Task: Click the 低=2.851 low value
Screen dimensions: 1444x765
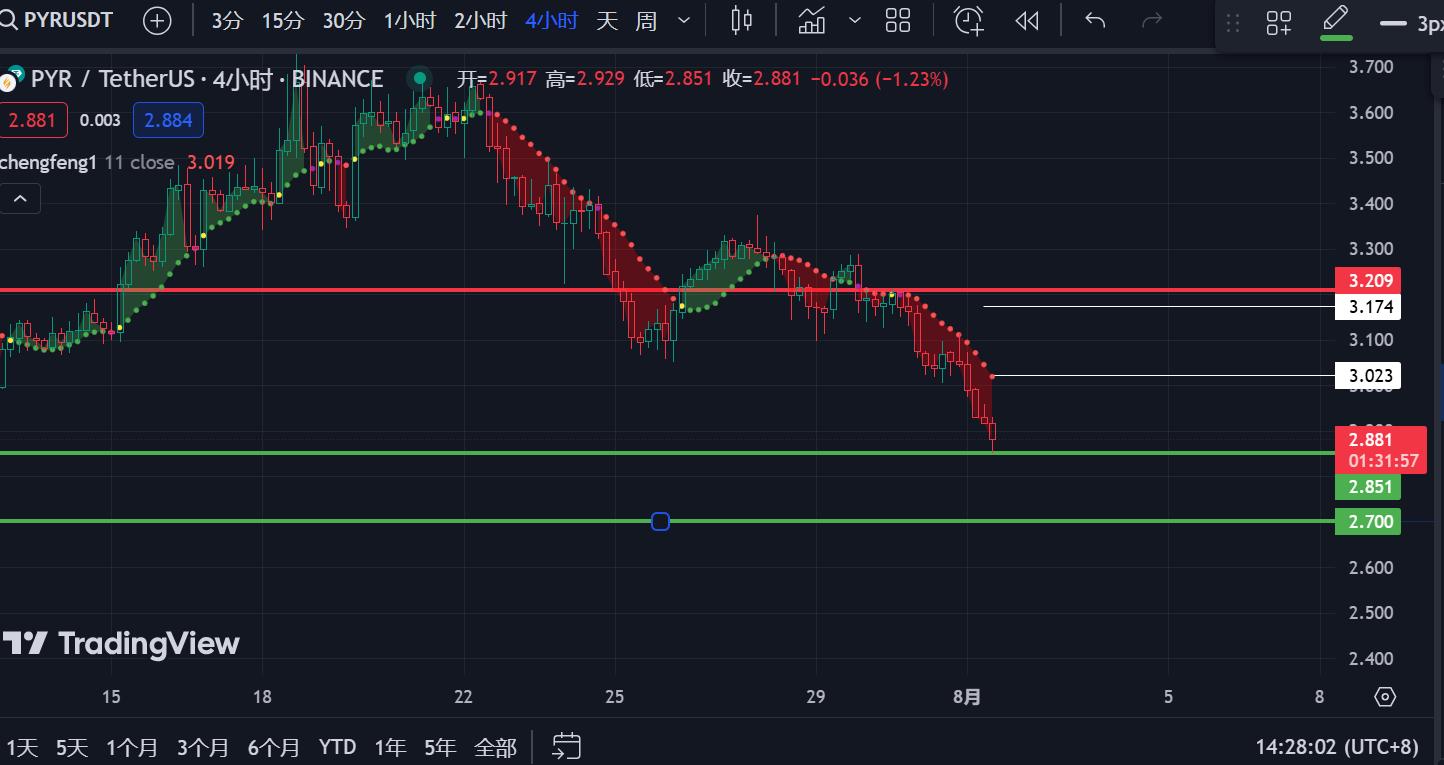Action: tap(675, 79)
